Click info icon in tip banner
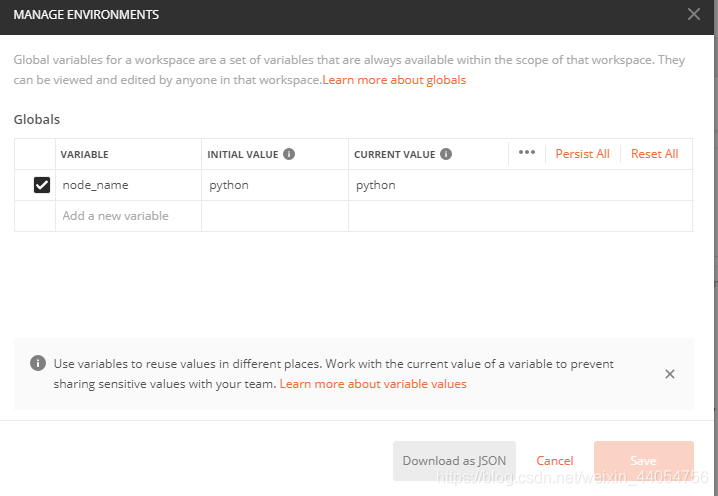This screenshot has width=718, height=496. pos(38,363)
